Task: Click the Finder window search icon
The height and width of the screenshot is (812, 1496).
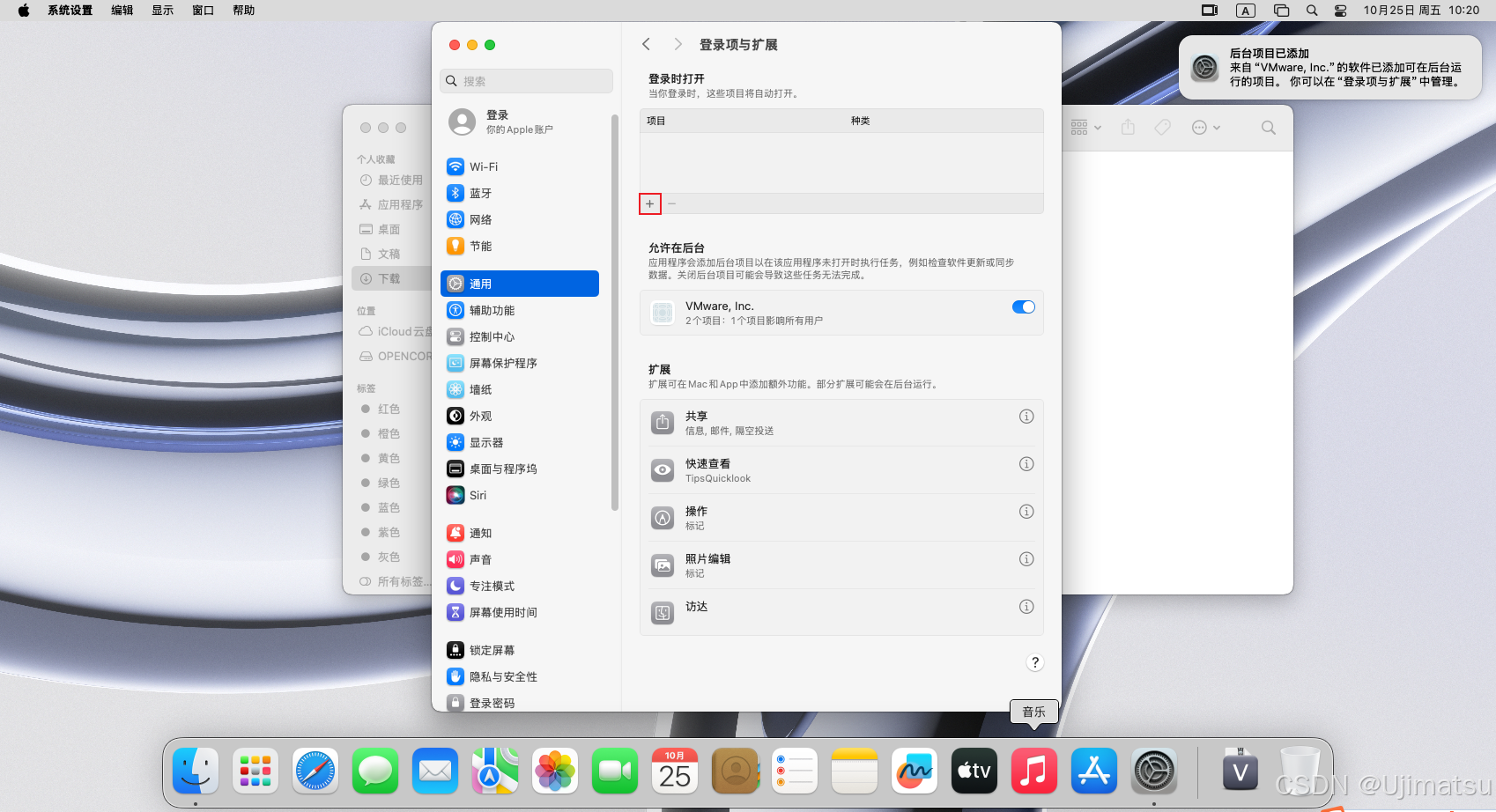Action: 1269,128
